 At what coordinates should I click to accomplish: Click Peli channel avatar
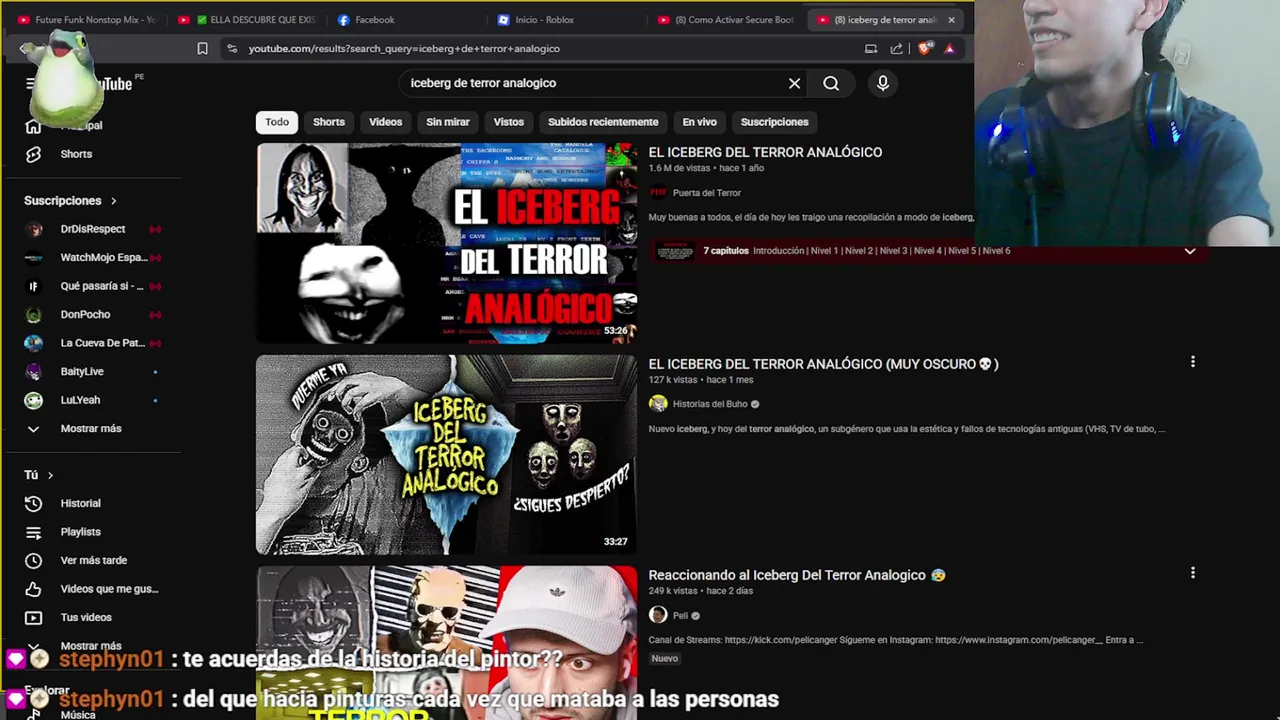[658, 615]
